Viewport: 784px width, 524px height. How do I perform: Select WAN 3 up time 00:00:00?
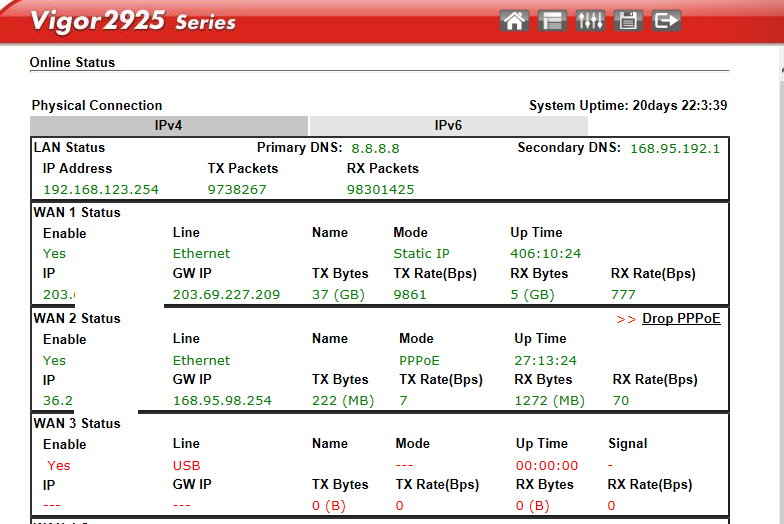[547, 466]
